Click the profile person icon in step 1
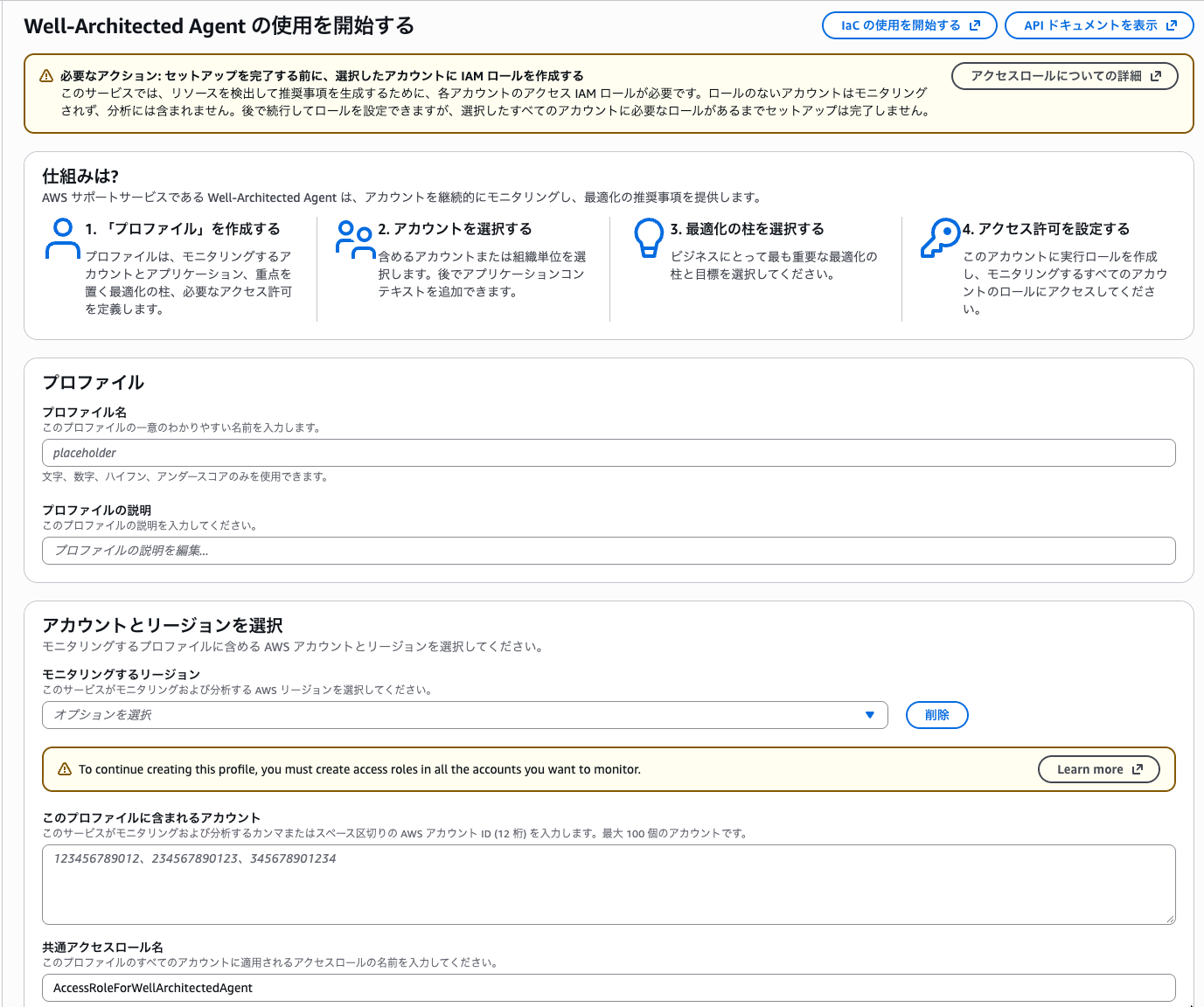1204x1007 pixels. click(x=62, y=239)
